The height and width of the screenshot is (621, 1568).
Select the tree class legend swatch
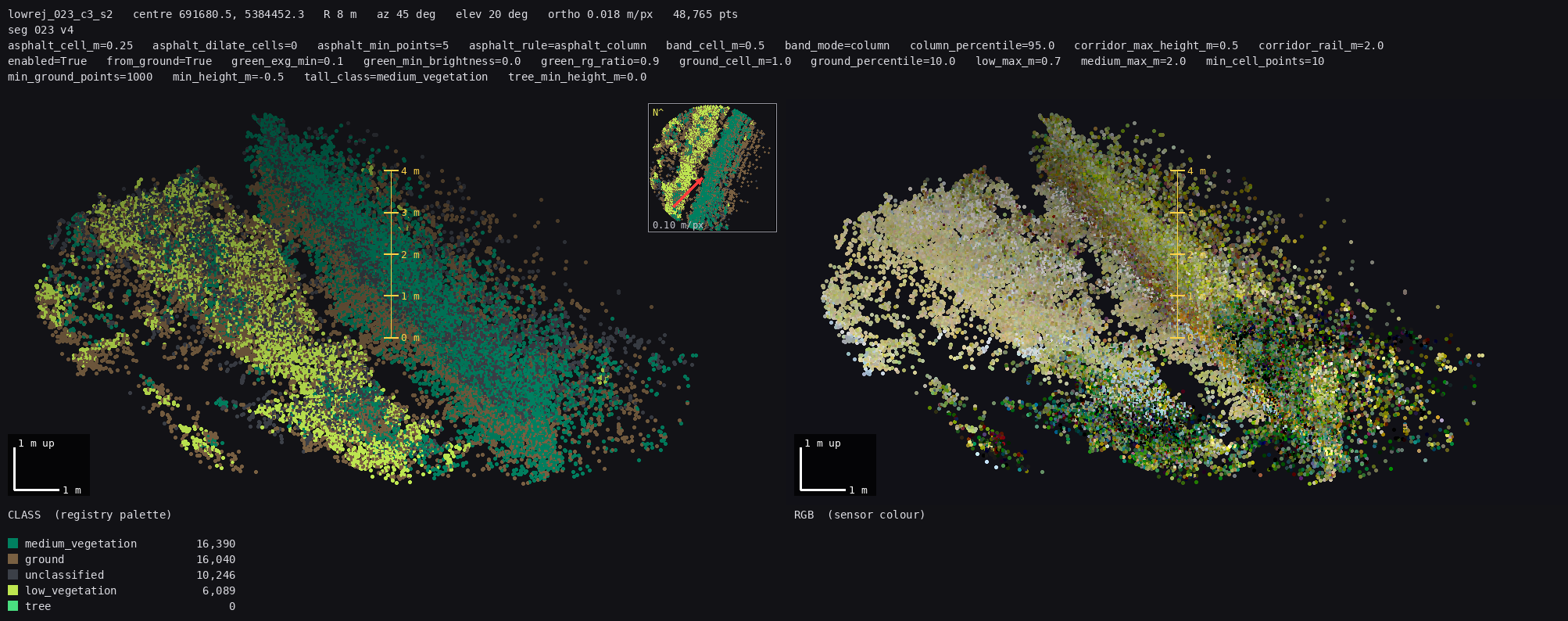[13, 606]
